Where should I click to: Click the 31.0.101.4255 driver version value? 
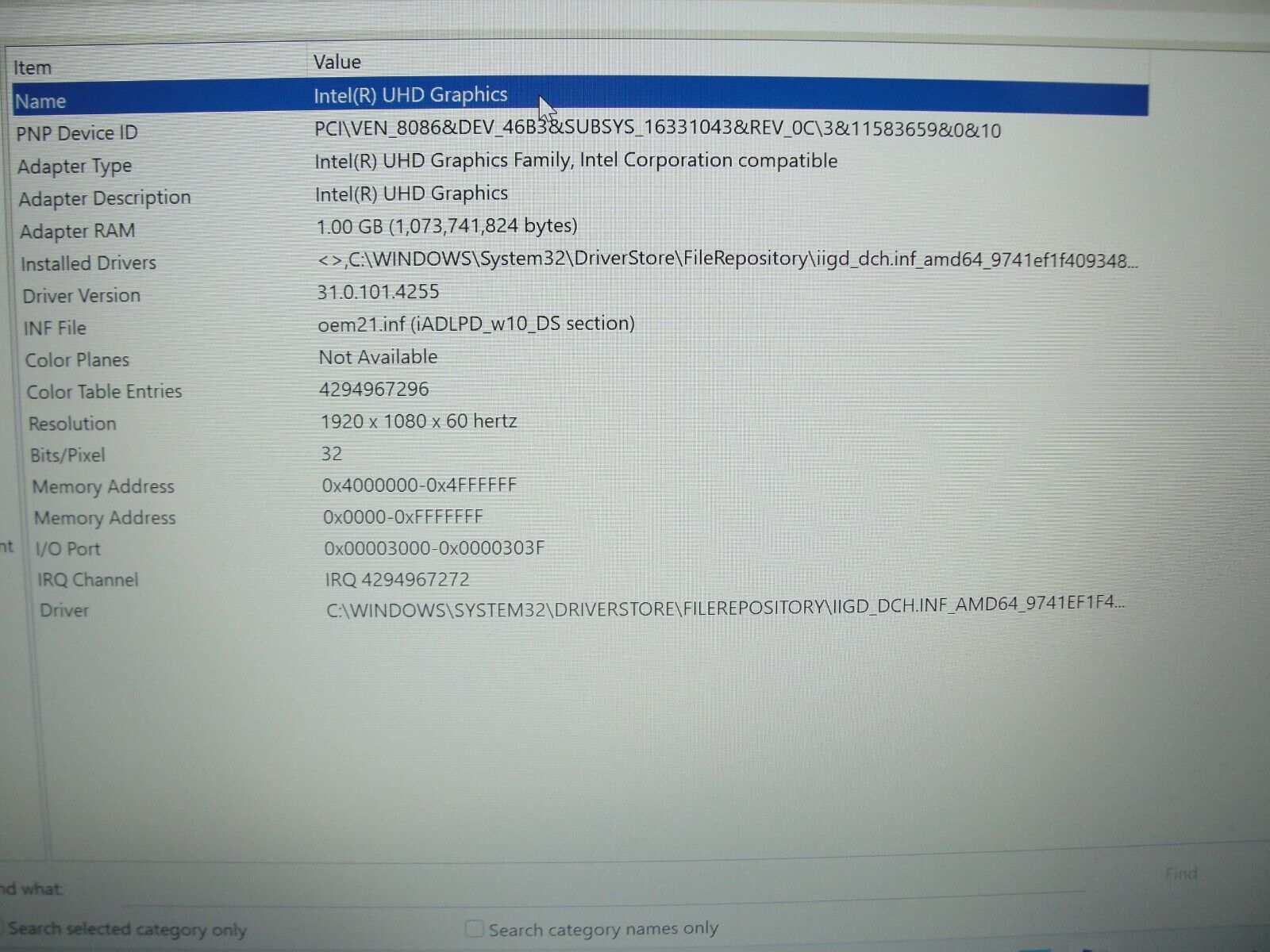379,292
